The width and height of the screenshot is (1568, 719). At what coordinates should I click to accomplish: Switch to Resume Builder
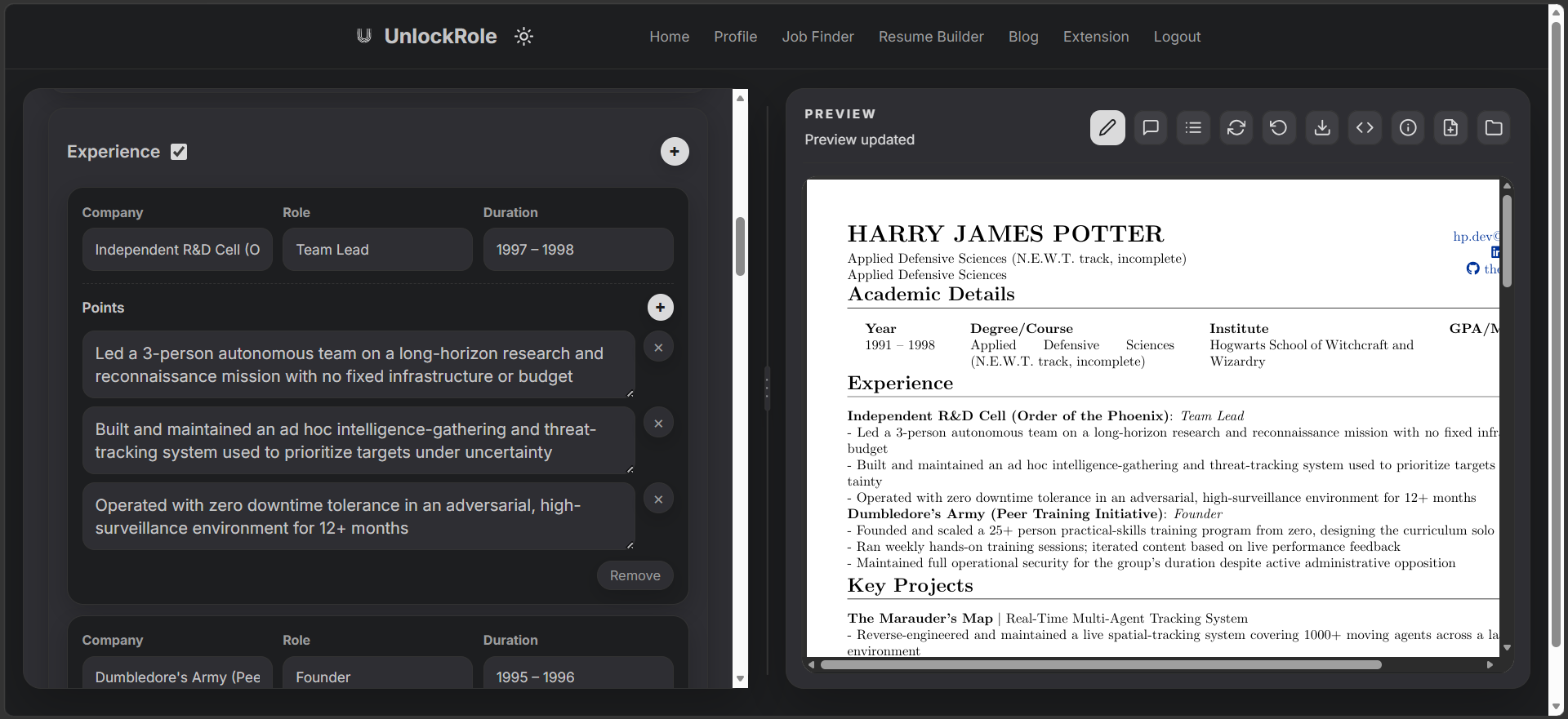[931, 37]
